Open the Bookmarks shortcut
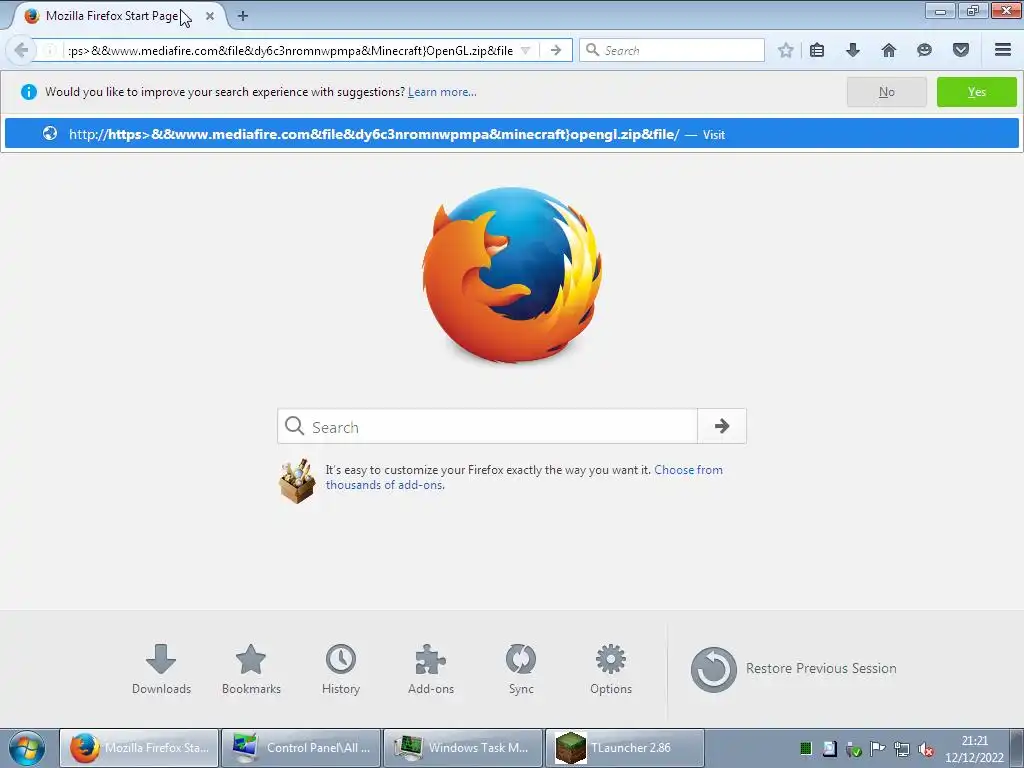 tap(251, 669)
